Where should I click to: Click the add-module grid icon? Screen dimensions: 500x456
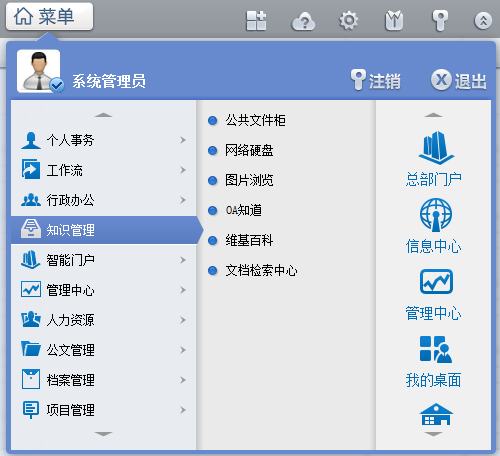[x=256, y=21]
